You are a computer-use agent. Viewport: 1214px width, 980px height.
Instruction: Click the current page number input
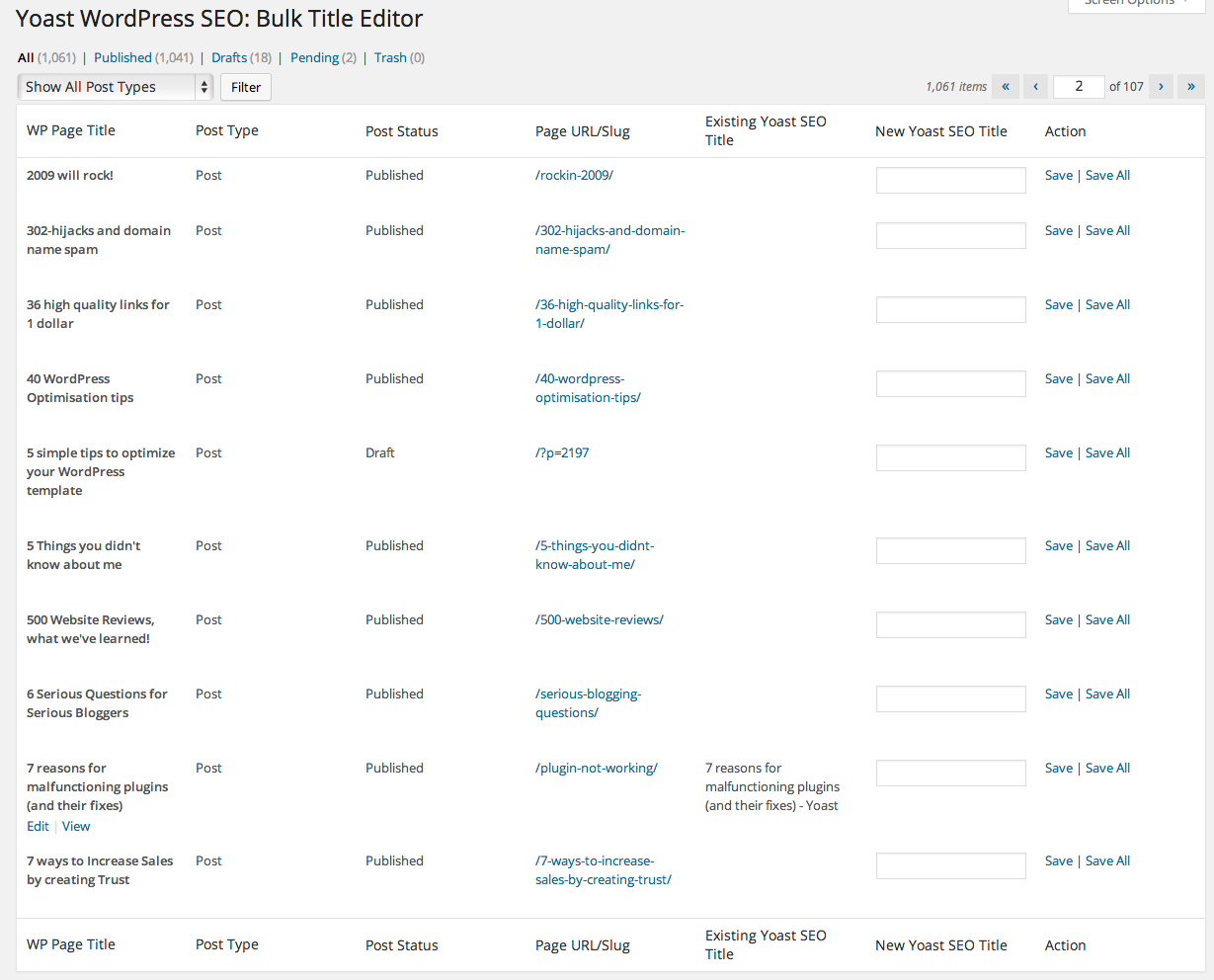pos(1078,87)
